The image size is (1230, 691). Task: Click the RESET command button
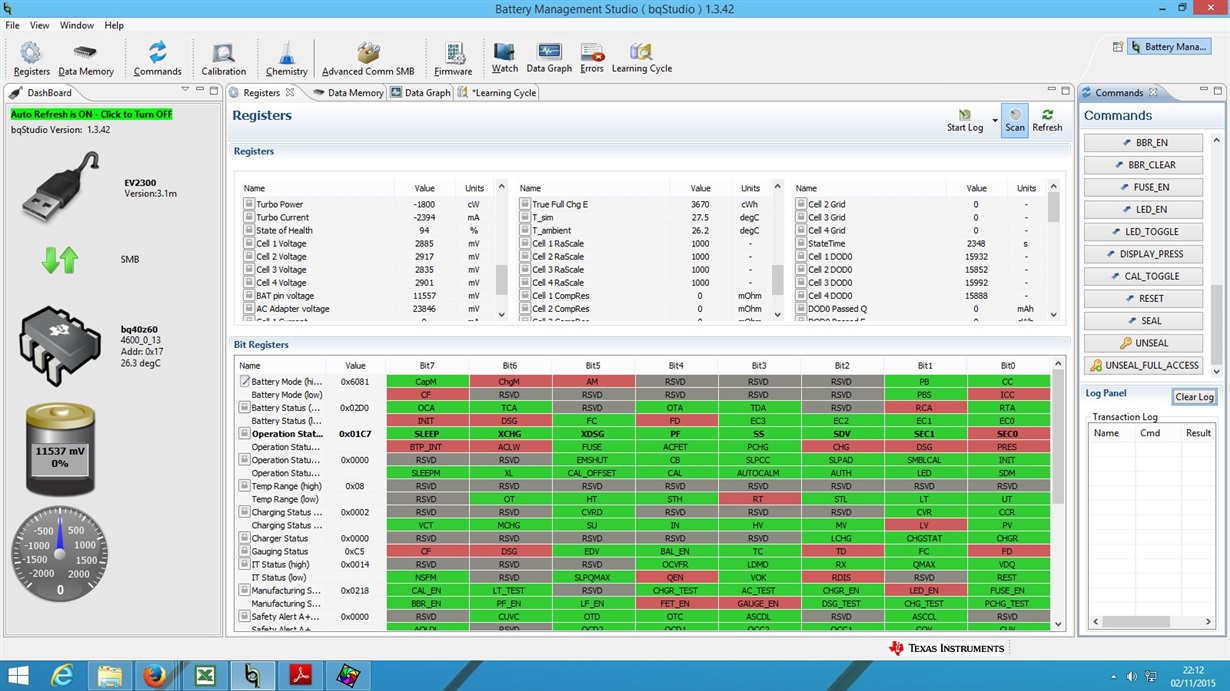pyautogui.click(x=1145, y=298)
